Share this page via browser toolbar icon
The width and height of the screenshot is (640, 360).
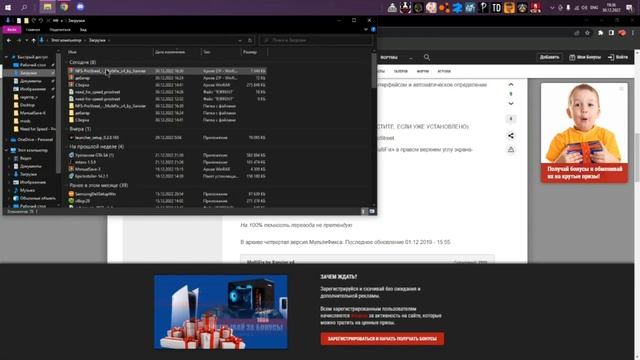pos(577,33)
